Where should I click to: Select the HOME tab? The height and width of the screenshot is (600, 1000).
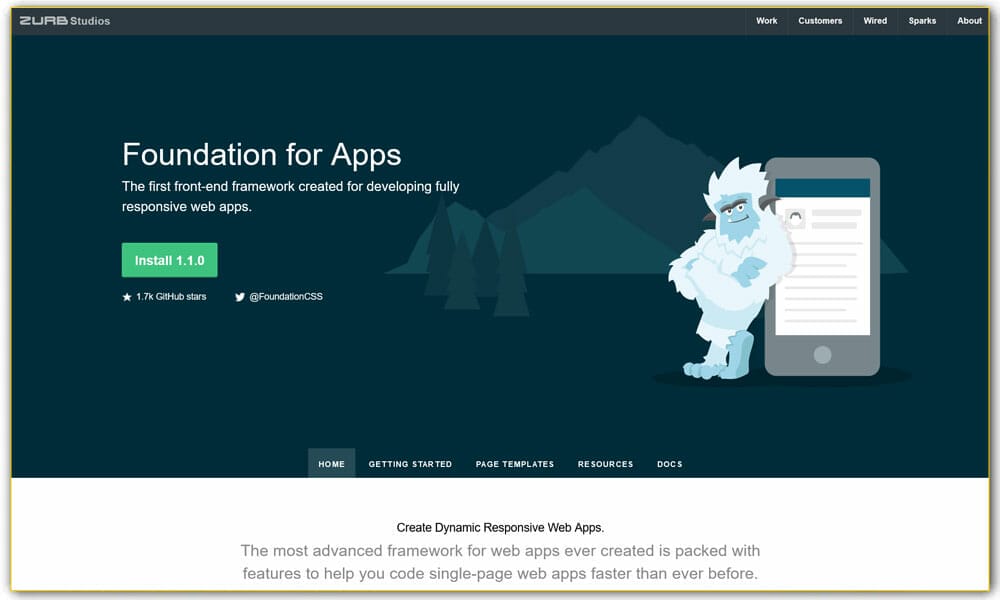click(331, 463)
